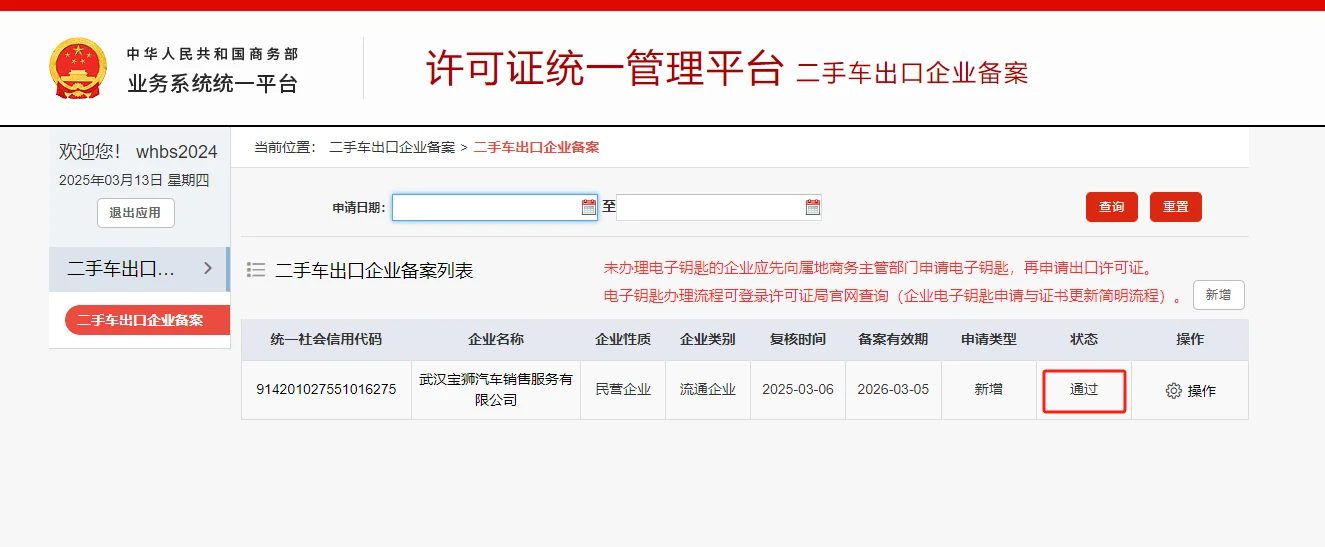Click credit code 914201027551016275
The image size is (1325, 547).
326,390
